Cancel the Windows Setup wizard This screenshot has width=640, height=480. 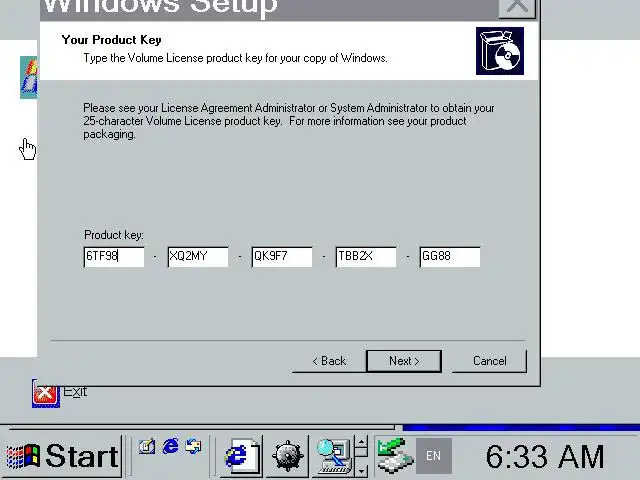point(489,361)
